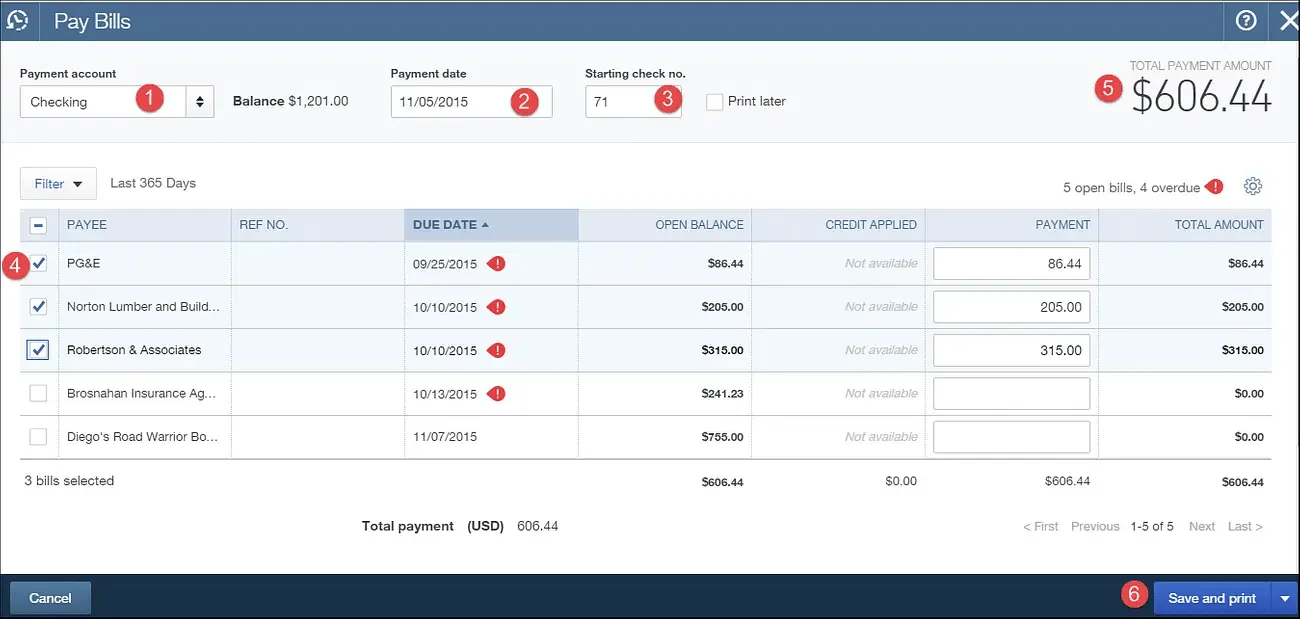The width and height of the screenshot is (1300, 619).
Task: Go to the Next page of bills
Action: (1202, 526)
